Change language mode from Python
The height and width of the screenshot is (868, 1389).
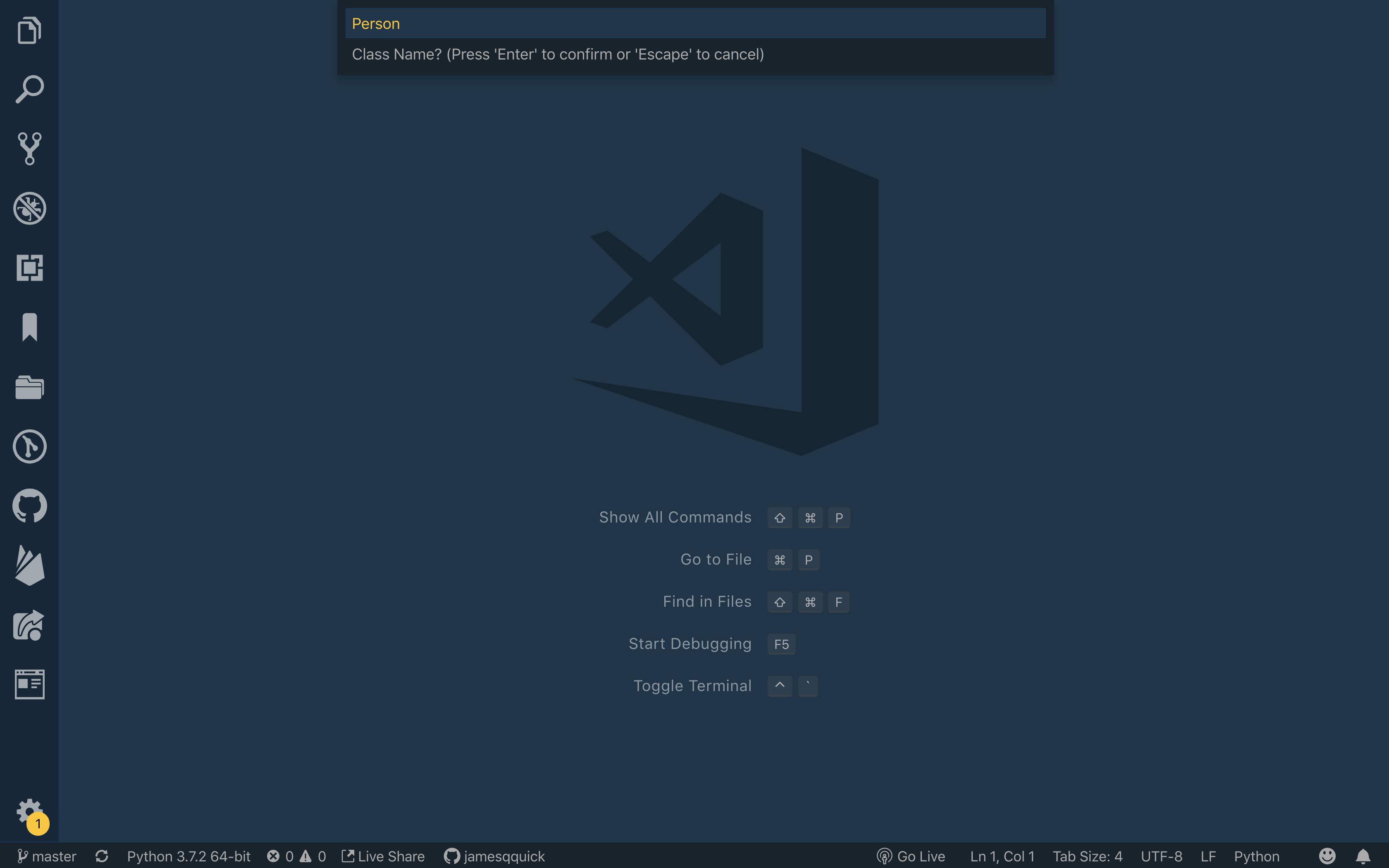(x=1256, y=856)
